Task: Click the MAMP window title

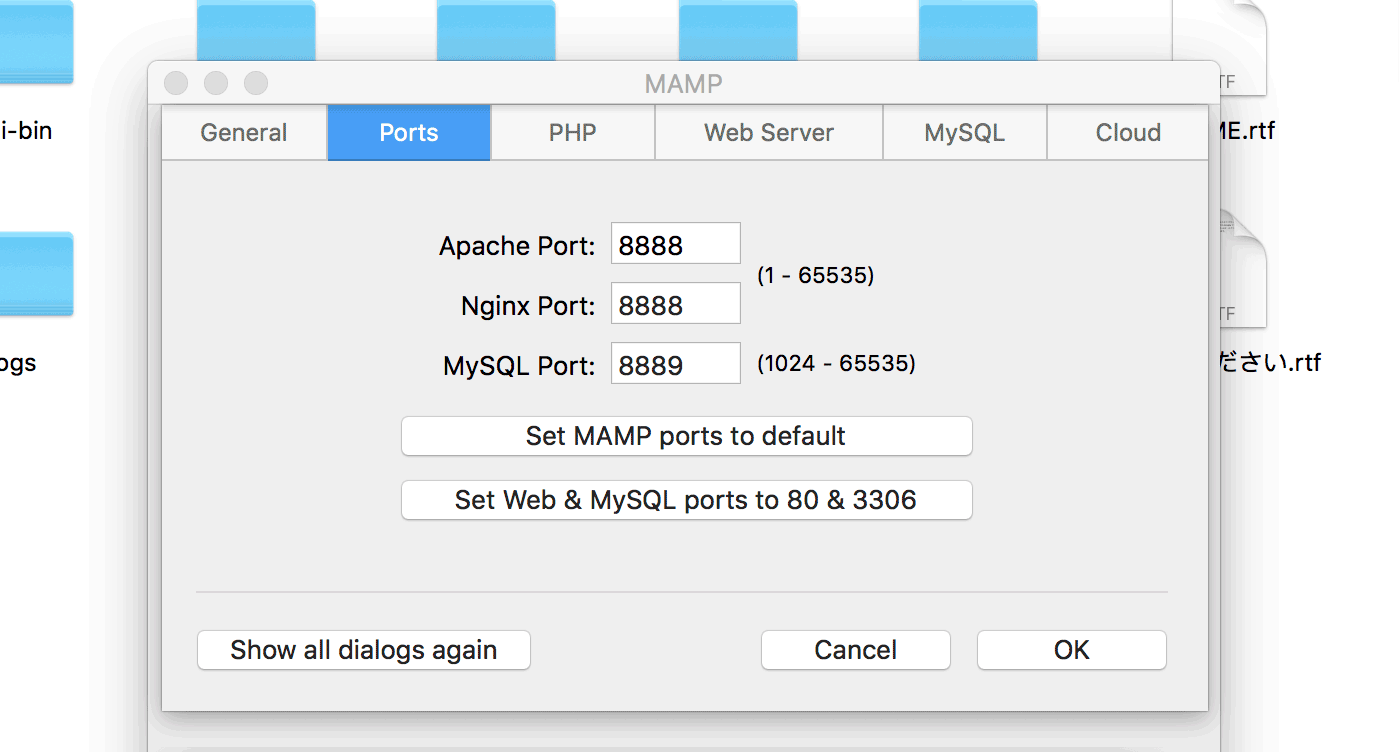Action: pos(684,84)
